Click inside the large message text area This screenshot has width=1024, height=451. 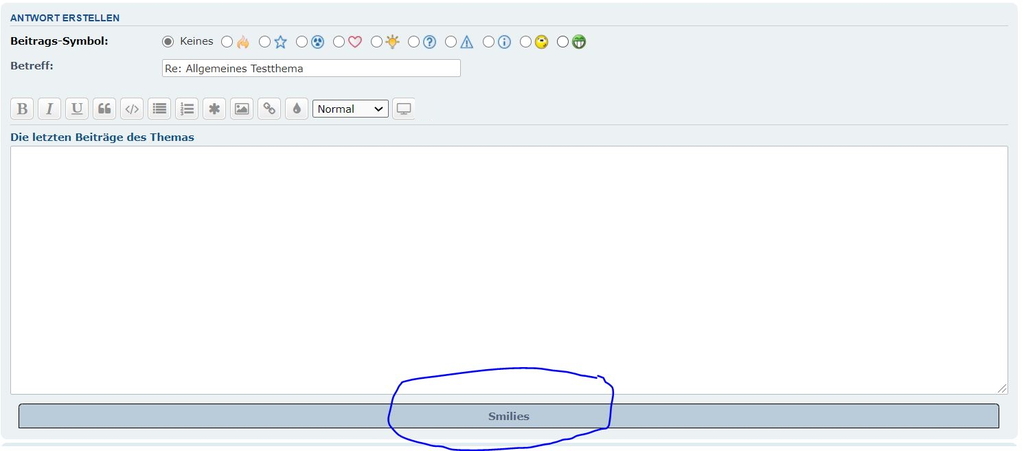(509, 270)
